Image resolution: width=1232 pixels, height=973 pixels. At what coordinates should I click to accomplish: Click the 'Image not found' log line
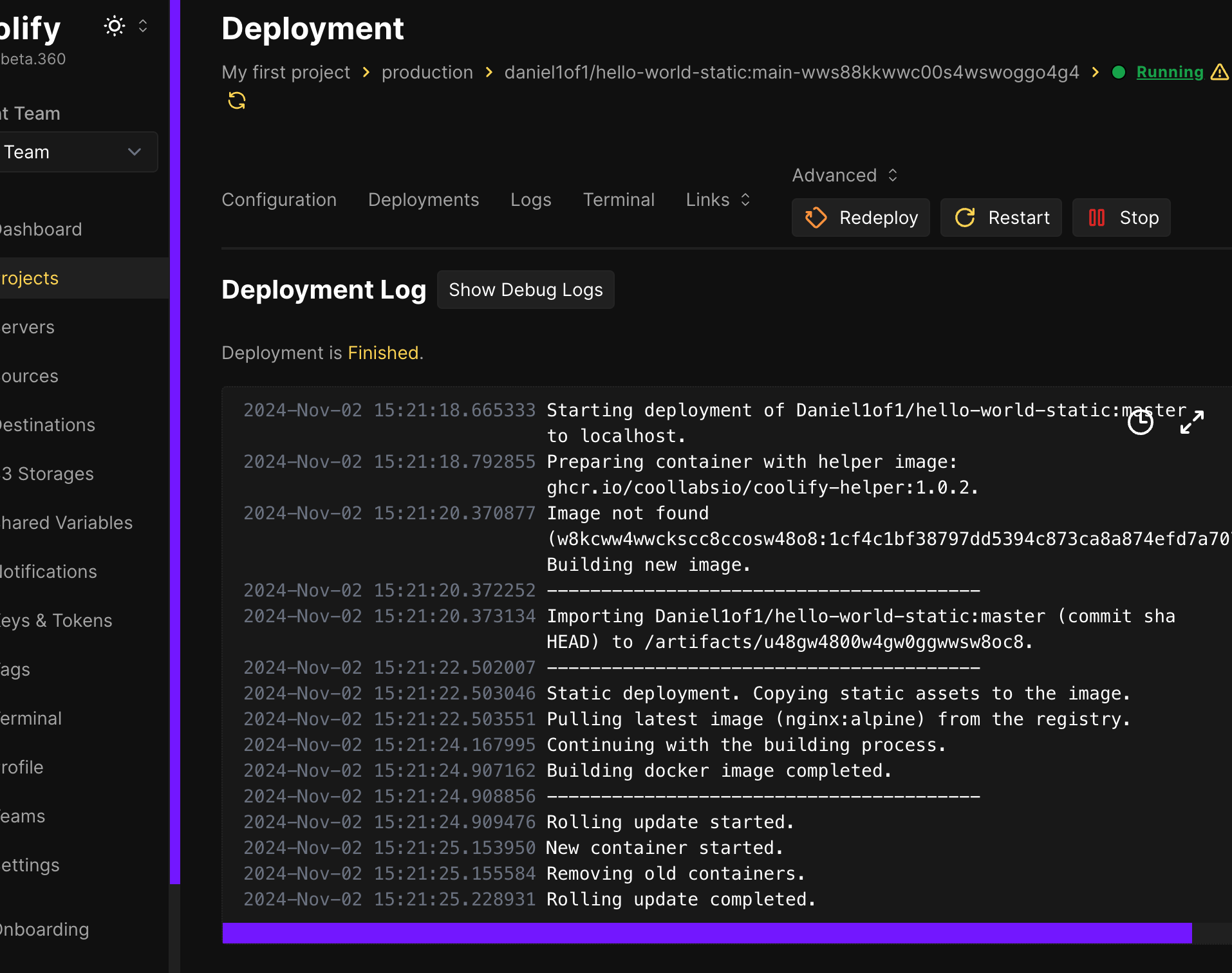coord(628,513)
